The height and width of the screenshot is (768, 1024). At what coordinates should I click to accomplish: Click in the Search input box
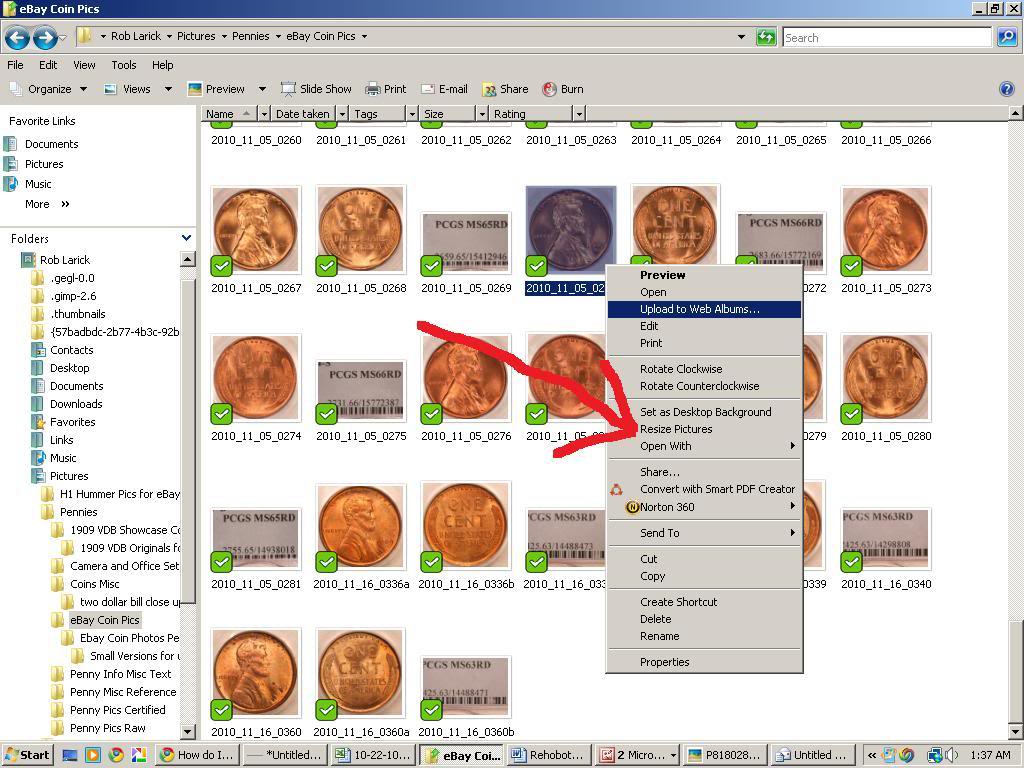pyautogui.click(x=886, y=37)
